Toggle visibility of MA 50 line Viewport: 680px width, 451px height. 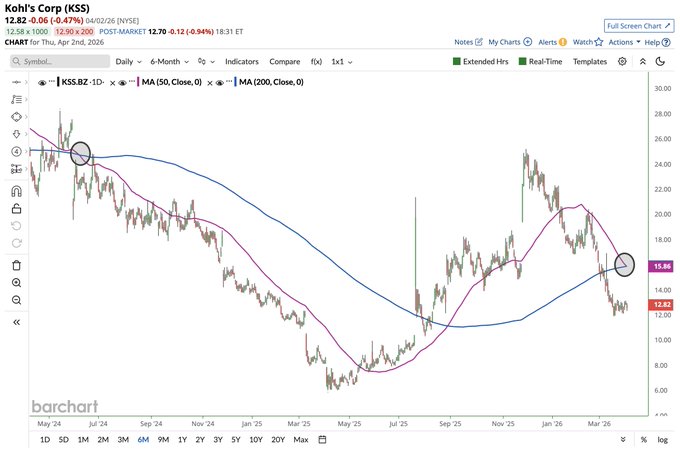tap(122, 82)
